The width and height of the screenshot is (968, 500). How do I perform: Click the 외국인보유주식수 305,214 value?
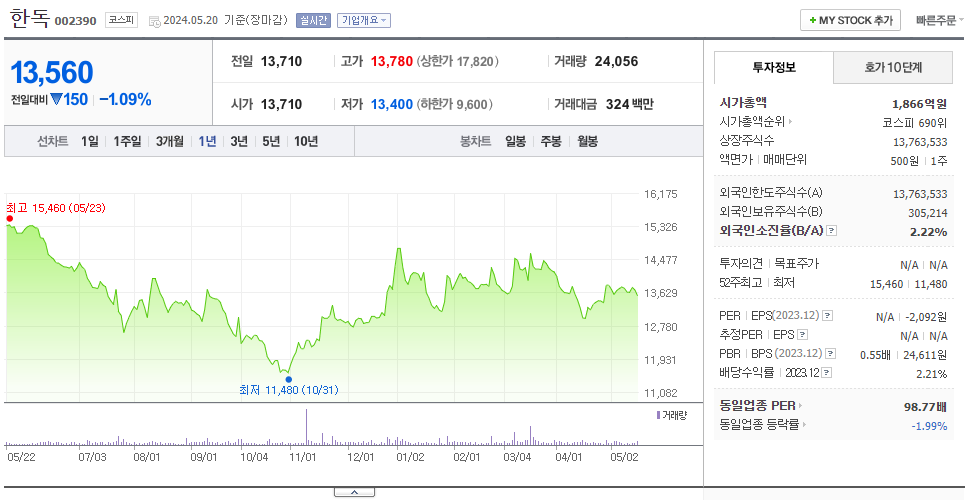click(927, 213)
